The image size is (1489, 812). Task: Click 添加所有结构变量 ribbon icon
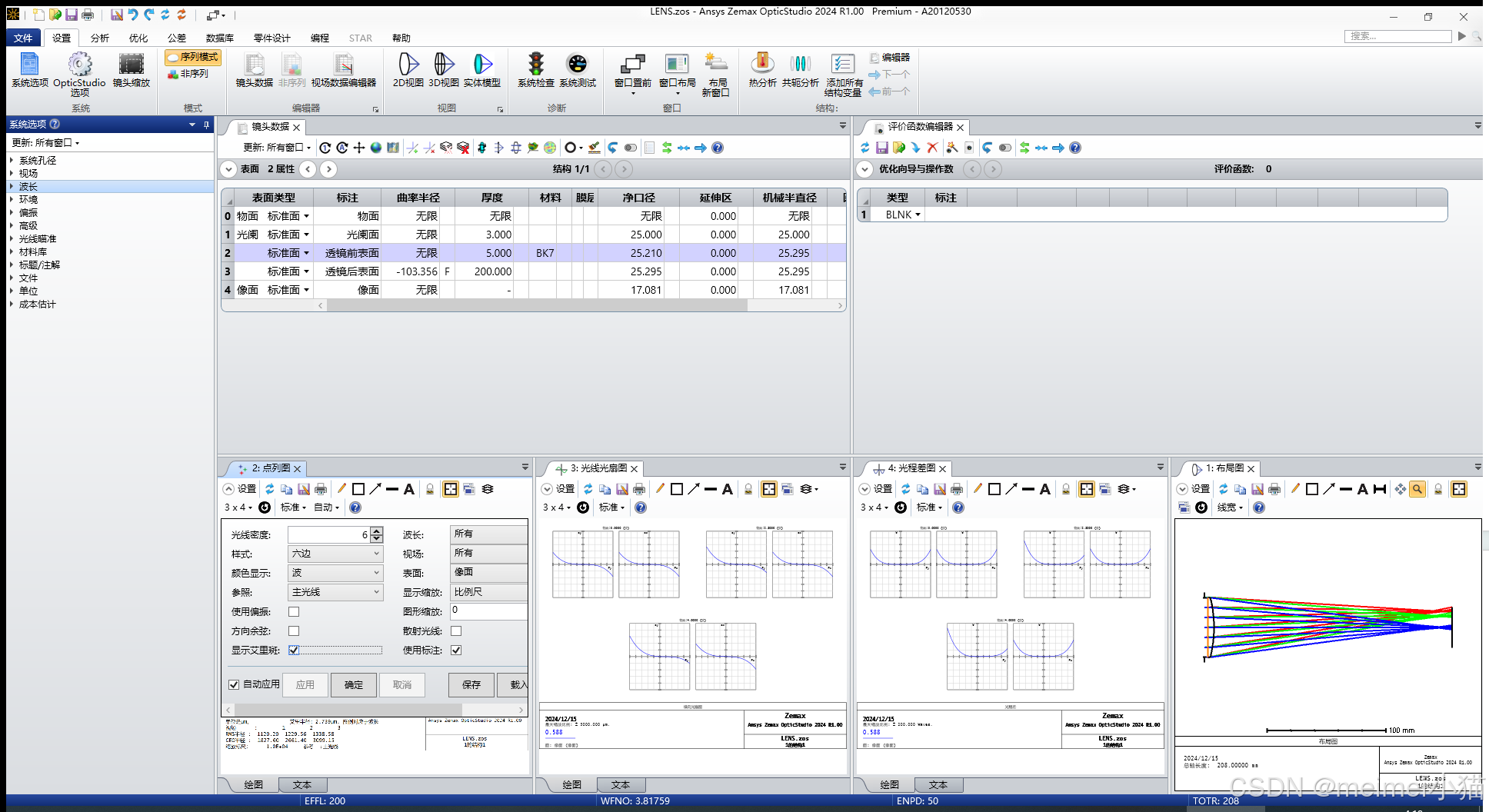[x=844, y=75]
